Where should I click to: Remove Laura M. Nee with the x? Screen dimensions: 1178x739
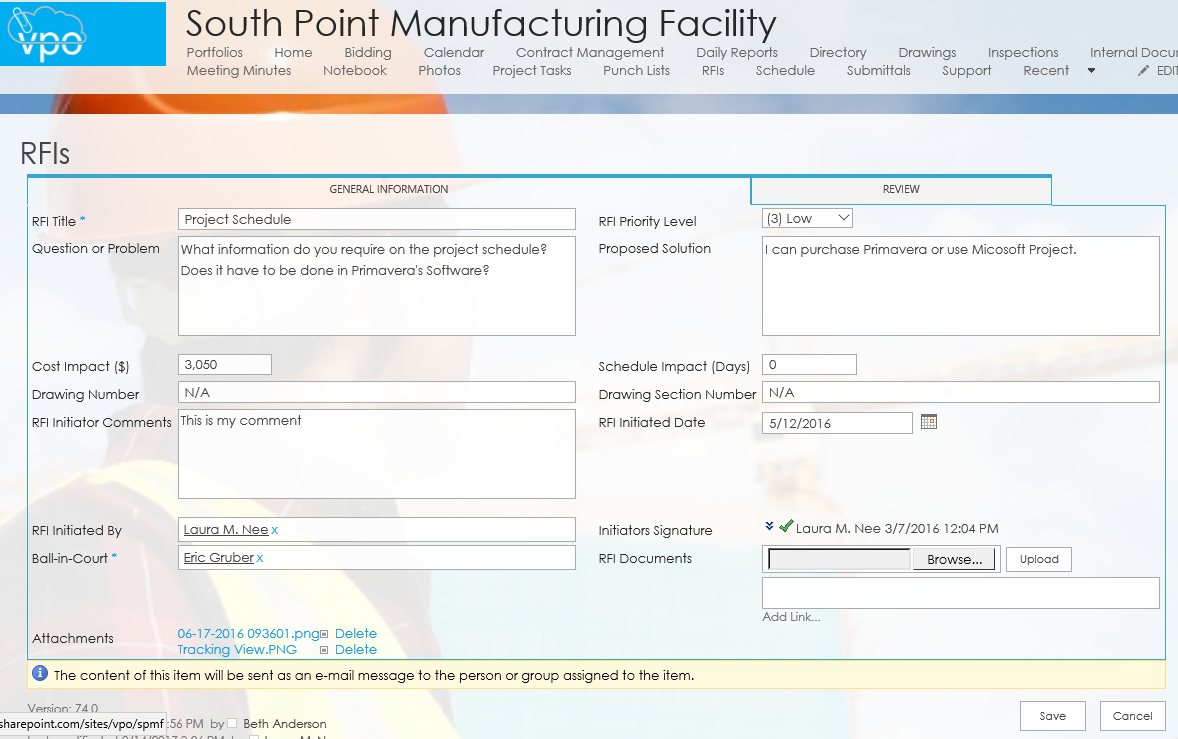tap(275, 530)
